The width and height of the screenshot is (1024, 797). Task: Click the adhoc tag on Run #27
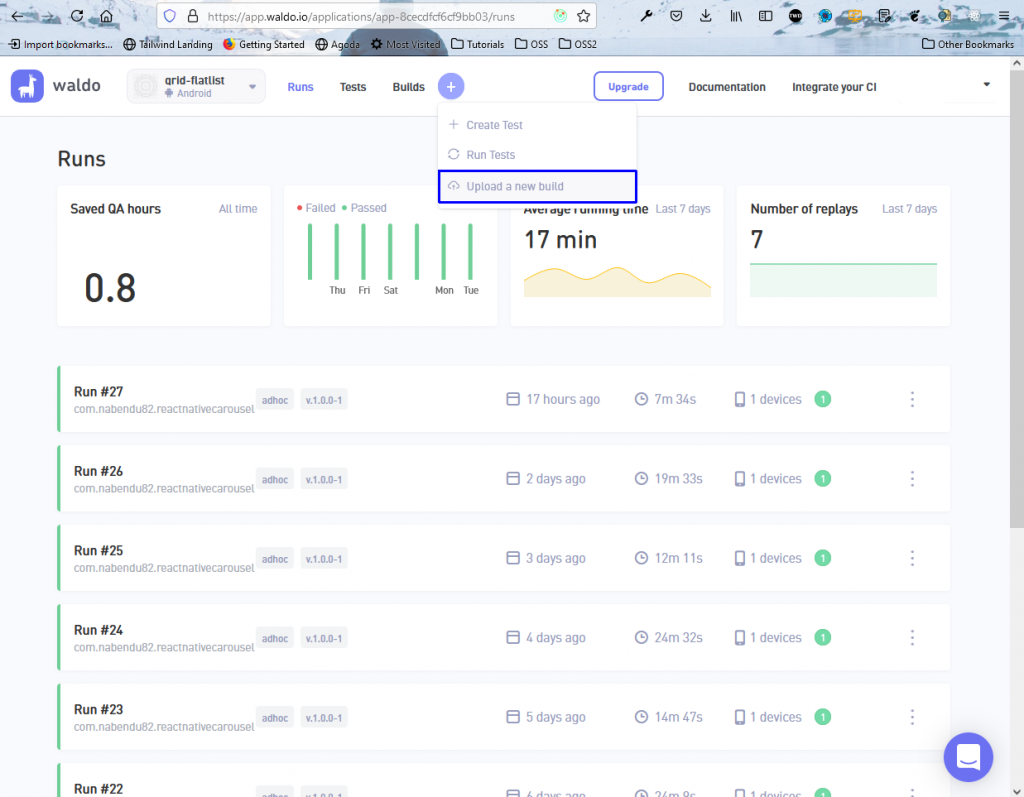pos(275,400)
